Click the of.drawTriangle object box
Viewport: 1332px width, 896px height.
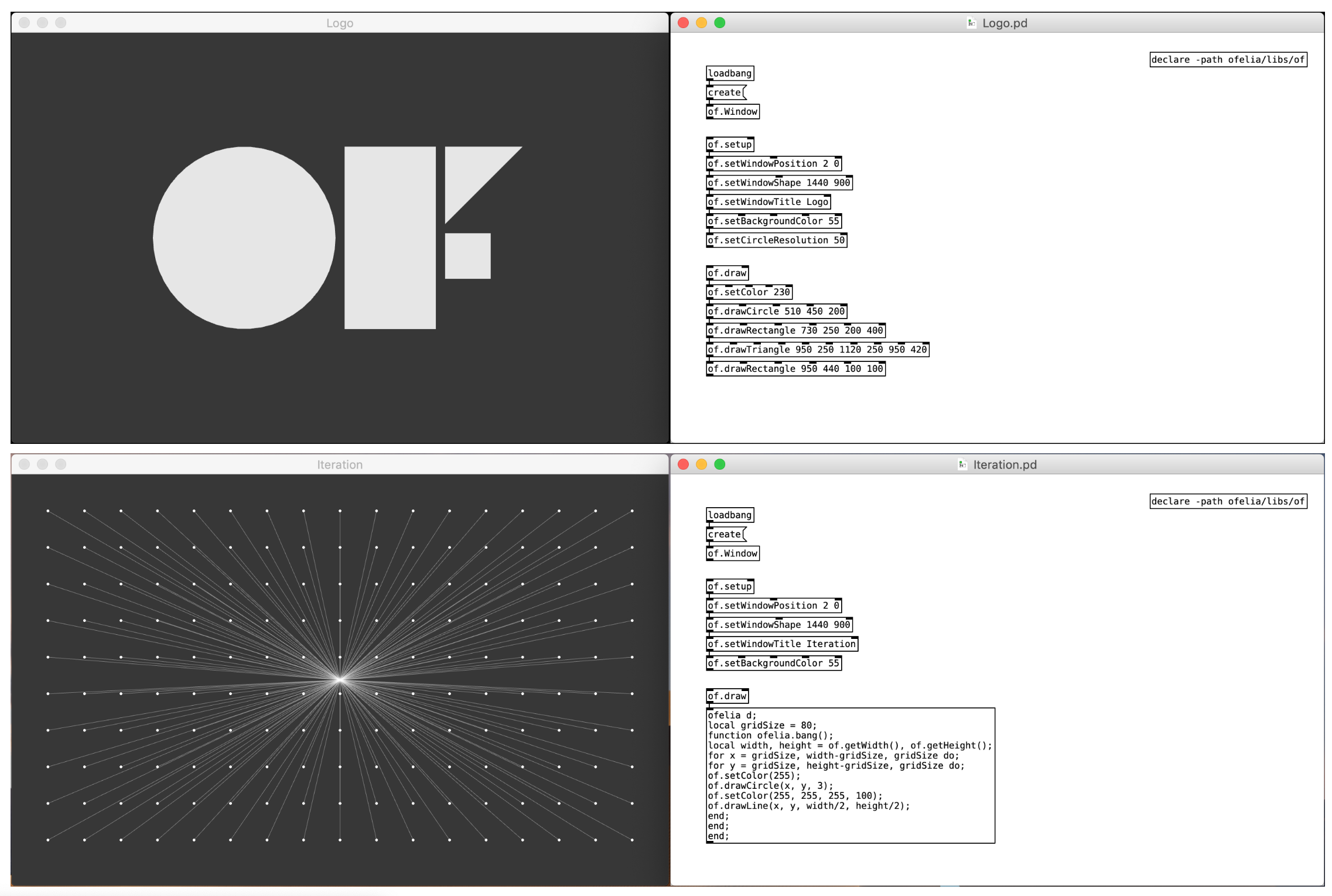[818, 350]
